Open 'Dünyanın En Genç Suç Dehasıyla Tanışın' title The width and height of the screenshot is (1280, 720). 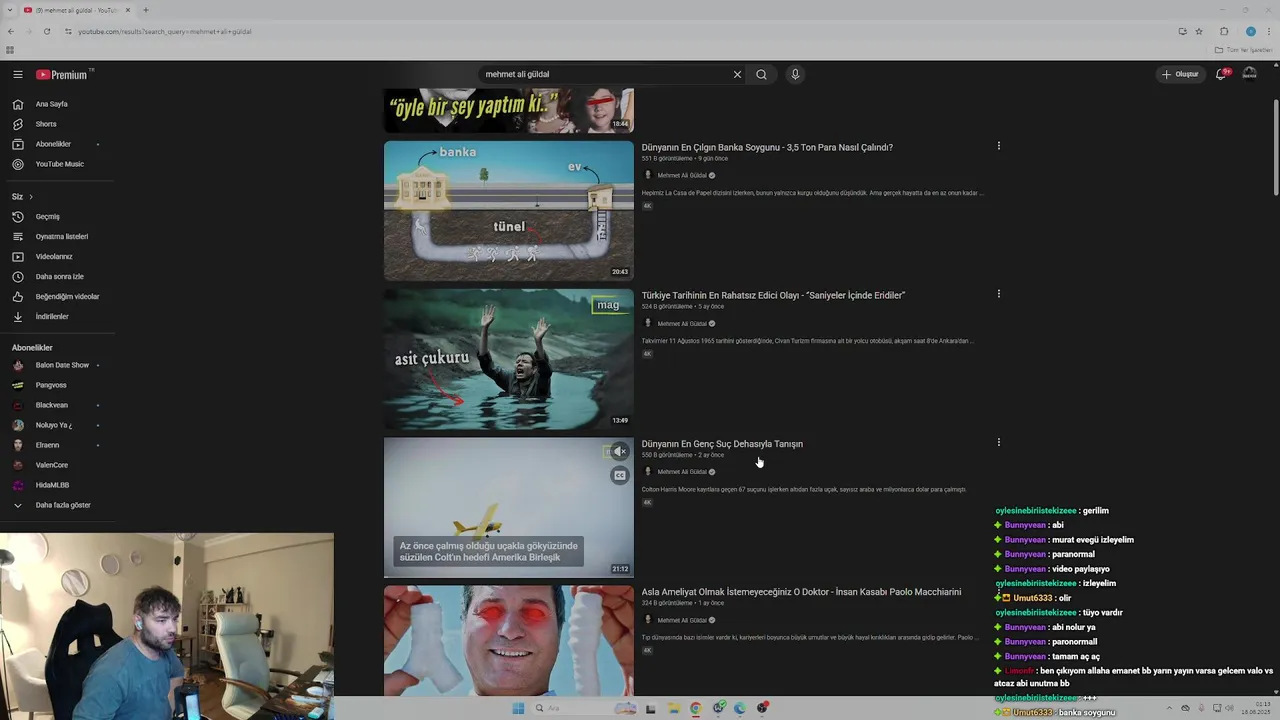(x=722, y=444)
